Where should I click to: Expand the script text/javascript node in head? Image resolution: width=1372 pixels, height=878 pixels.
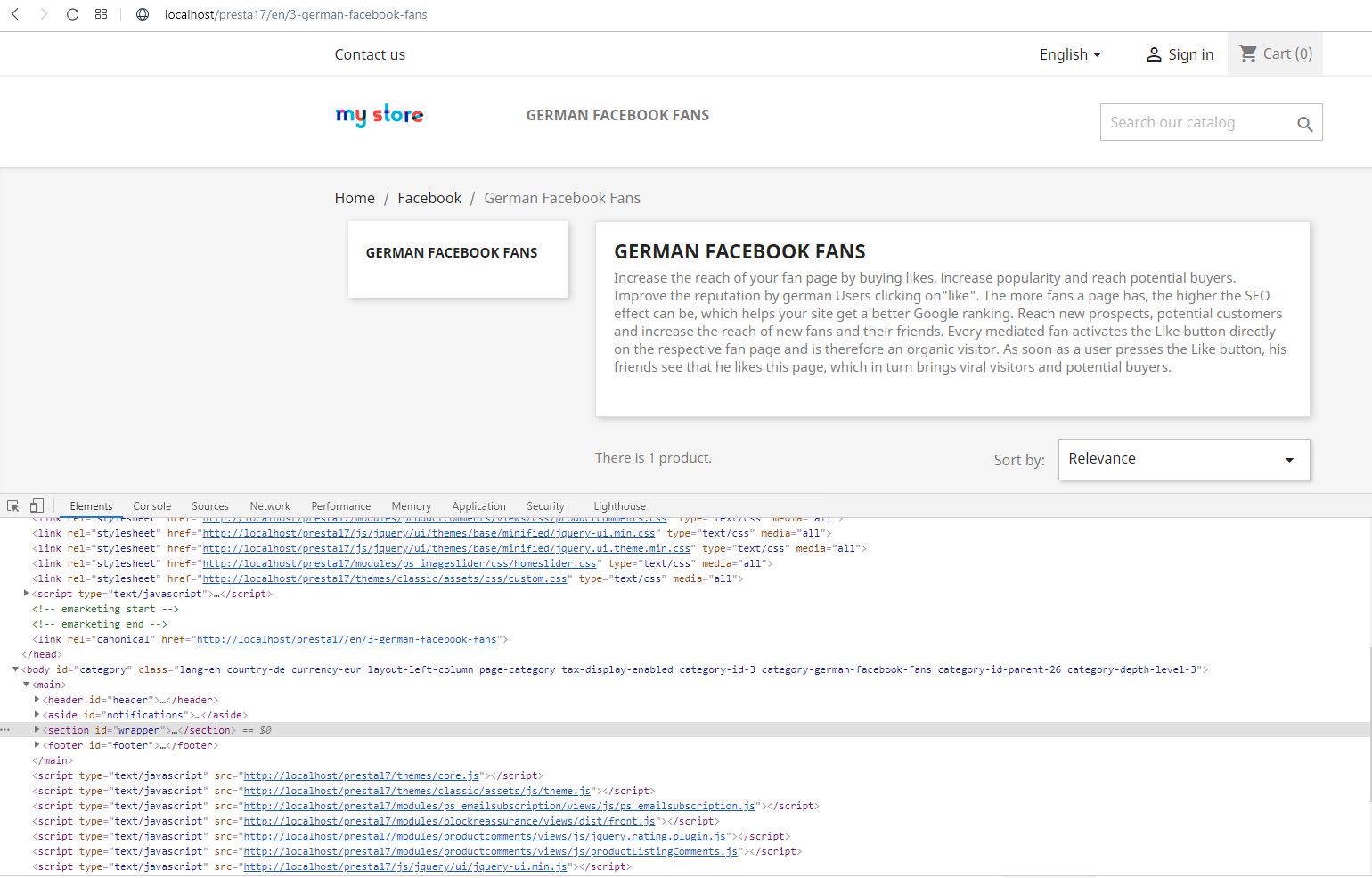(x=27, y=594)
